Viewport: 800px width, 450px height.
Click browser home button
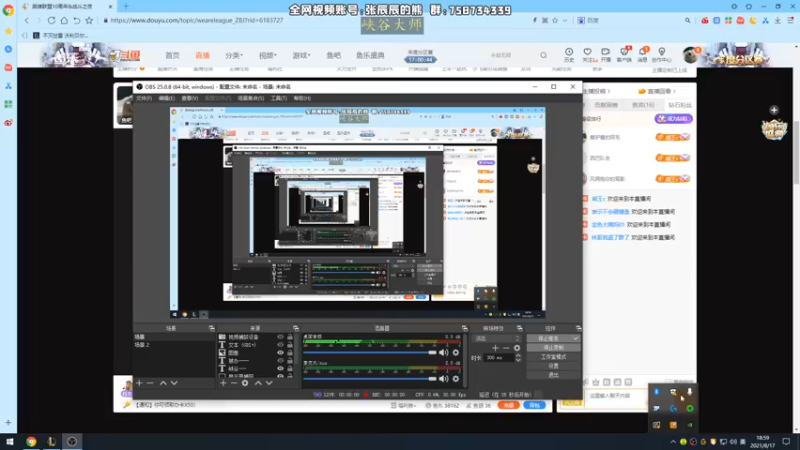[64, 20]
